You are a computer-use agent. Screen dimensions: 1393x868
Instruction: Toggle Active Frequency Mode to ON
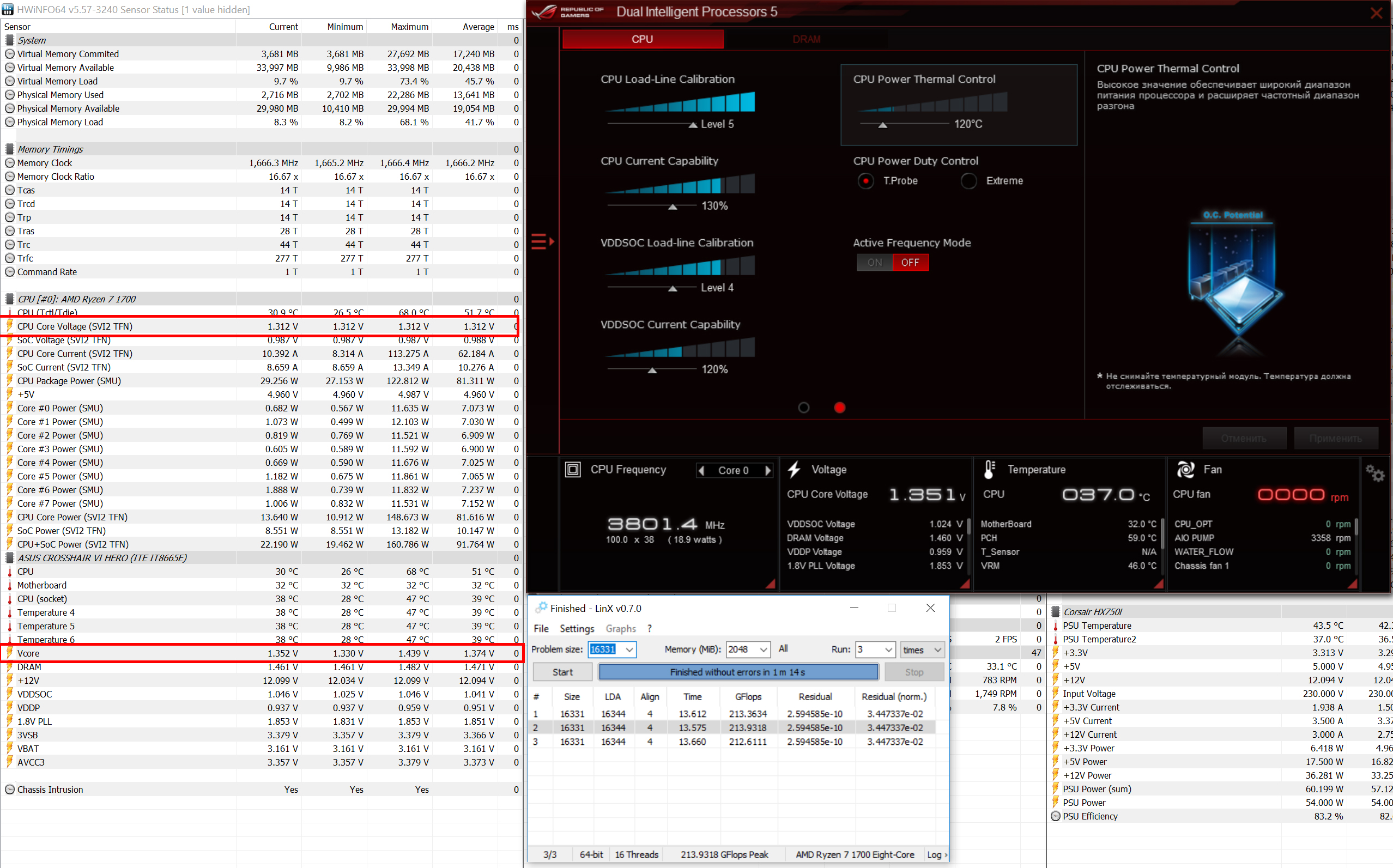(875, 262)
